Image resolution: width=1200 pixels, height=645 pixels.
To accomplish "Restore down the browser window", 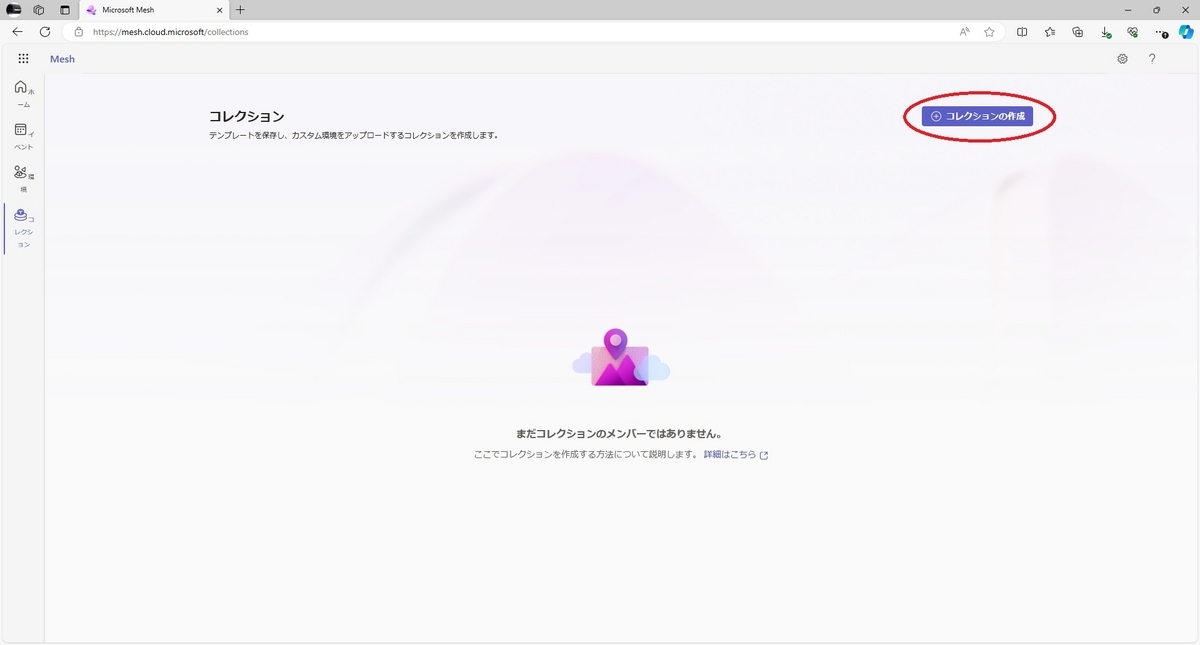I will pos(1157,10).
